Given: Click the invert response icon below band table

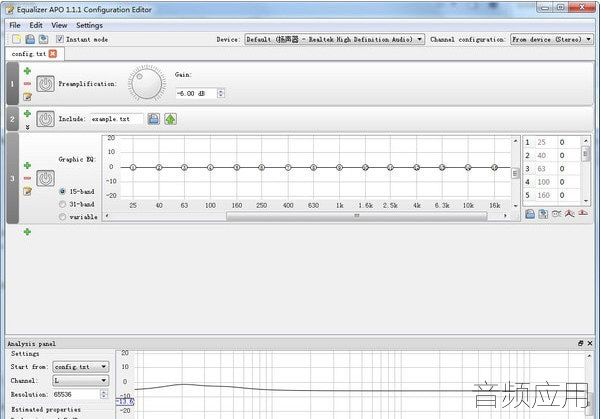Looking at the screenshot, I should (556, 214).
